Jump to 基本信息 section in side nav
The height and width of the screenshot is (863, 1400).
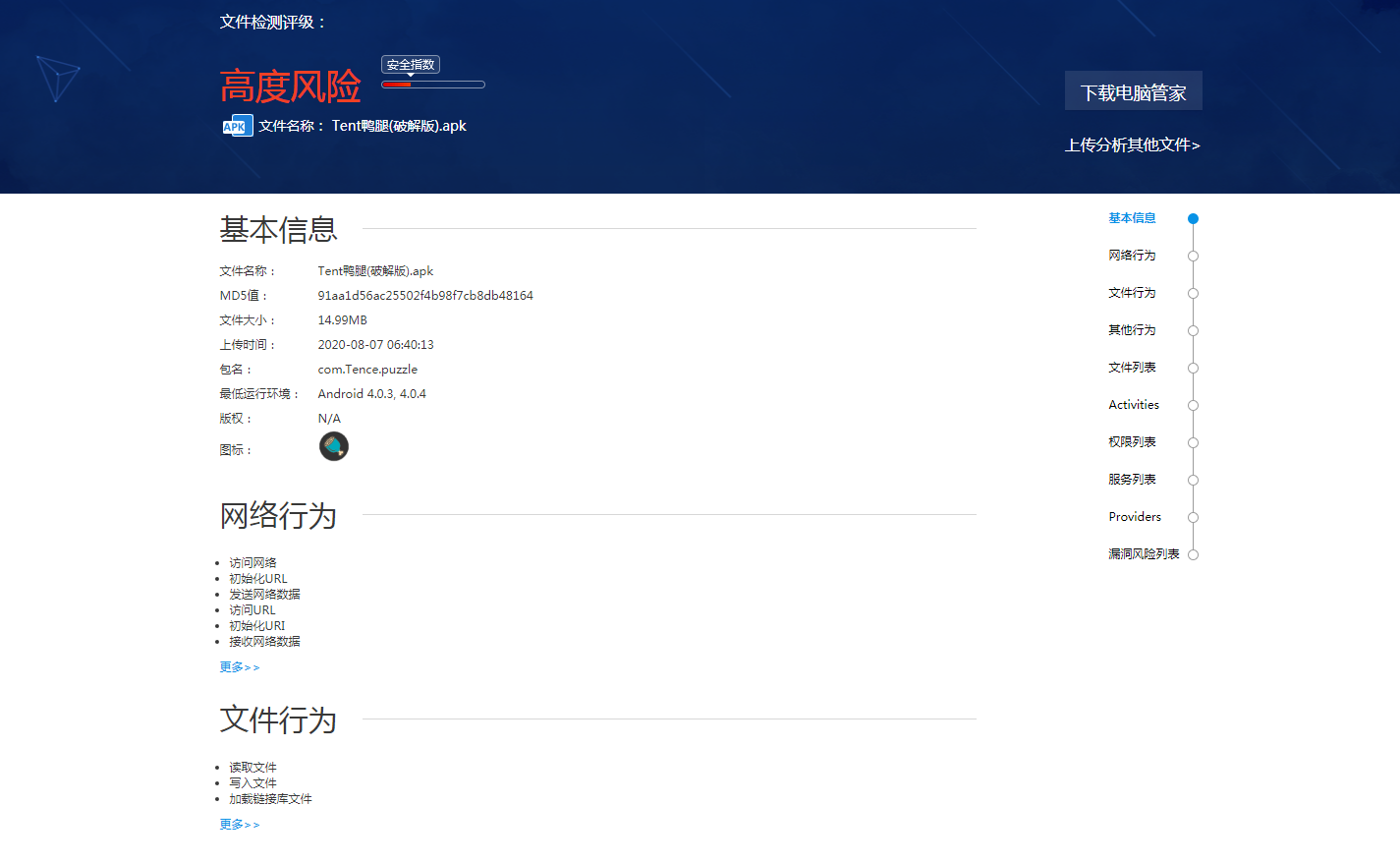[1132, 218]
